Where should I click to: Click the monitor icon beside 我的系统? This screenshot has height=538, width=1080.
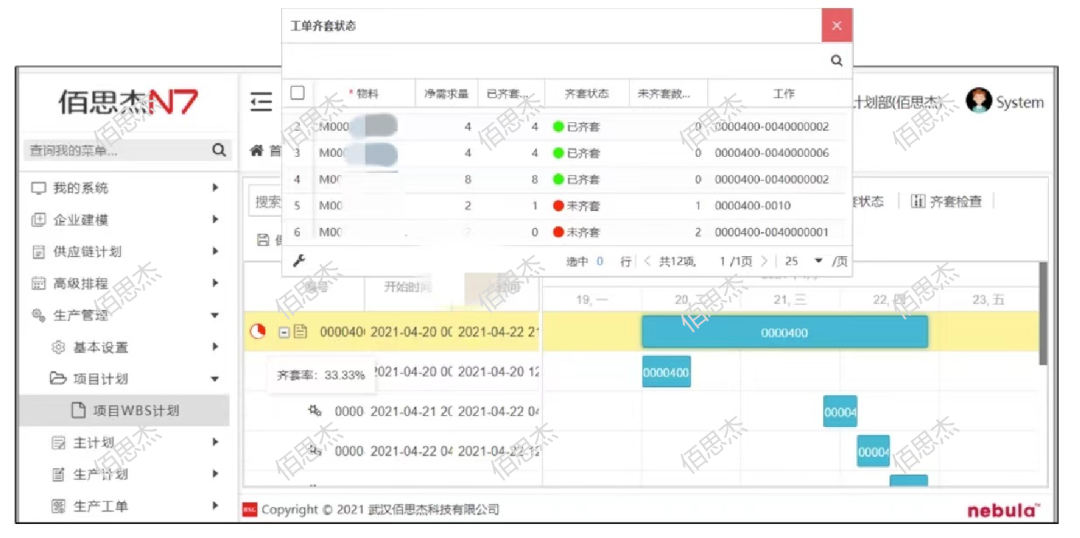coord(39,188)
